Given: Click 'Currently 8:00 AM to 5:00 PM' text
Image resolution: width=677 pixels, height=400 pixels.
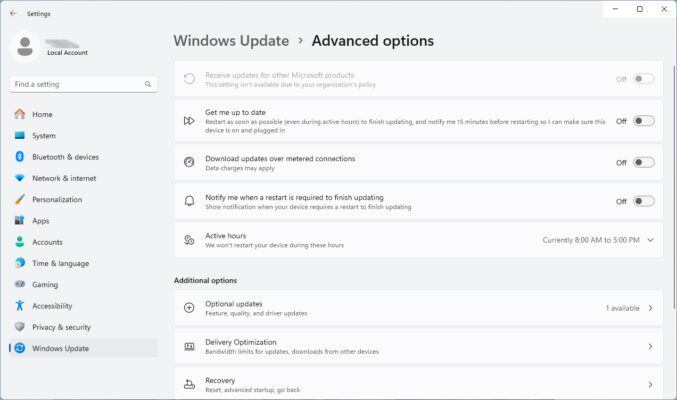Looking at the screenshot, I should point(591,240).
